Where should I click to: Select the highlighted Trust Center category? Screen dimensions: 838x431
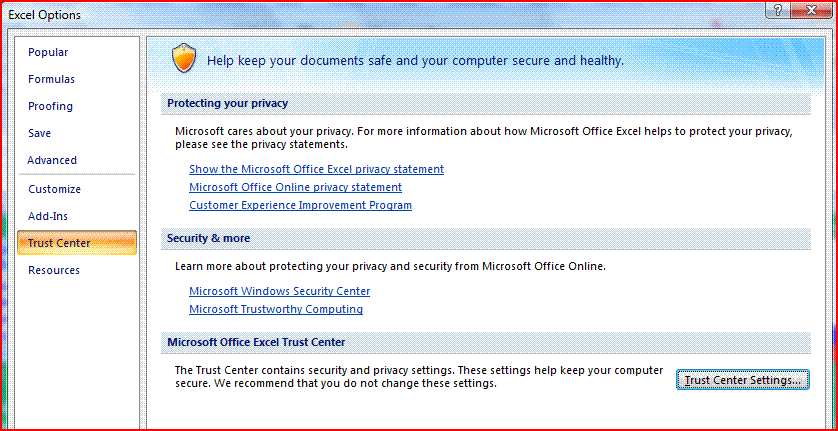click(60, 243)
